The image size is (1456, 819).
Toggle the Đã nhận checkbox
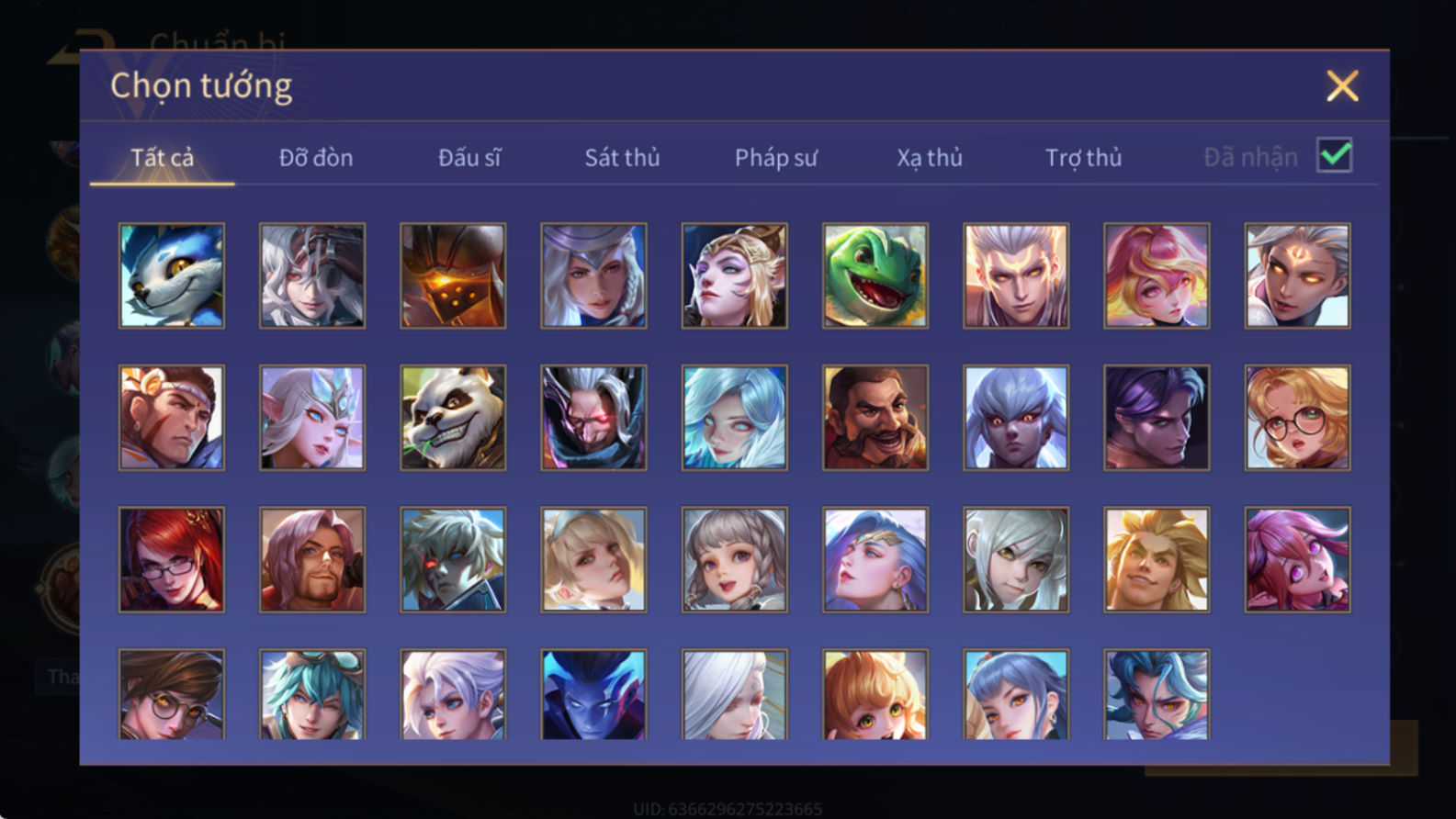(1334, 155)
